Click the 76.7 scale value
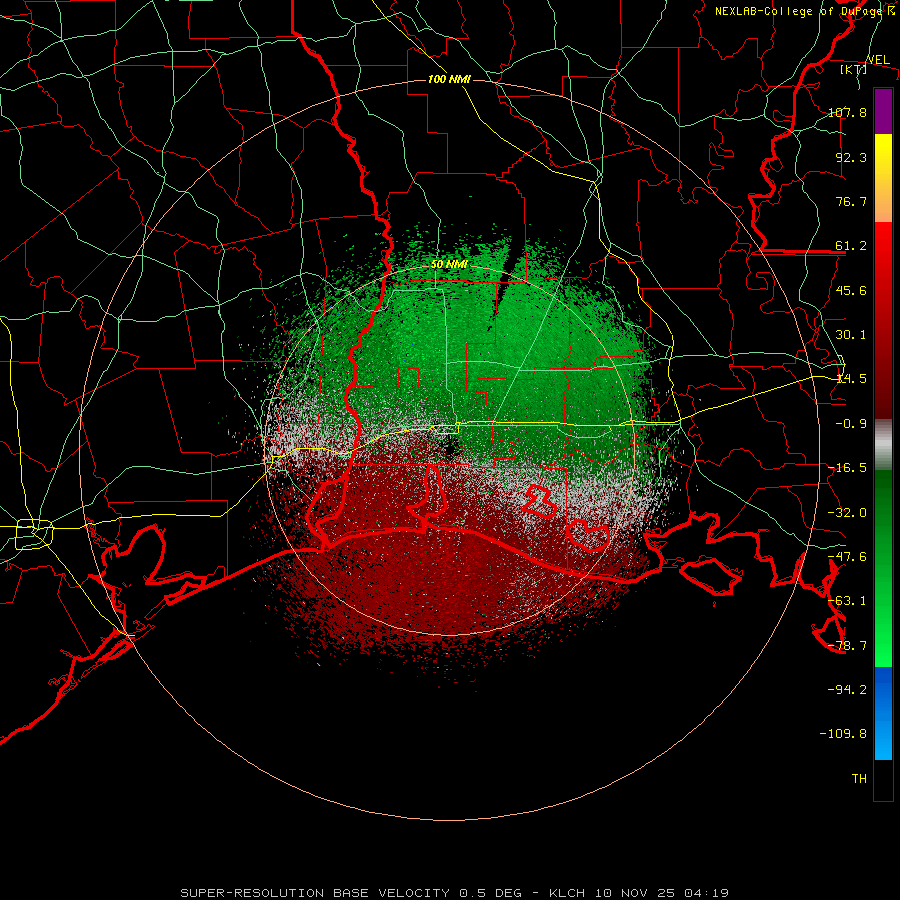The image size is (900, 900). [x=851, y=201]
